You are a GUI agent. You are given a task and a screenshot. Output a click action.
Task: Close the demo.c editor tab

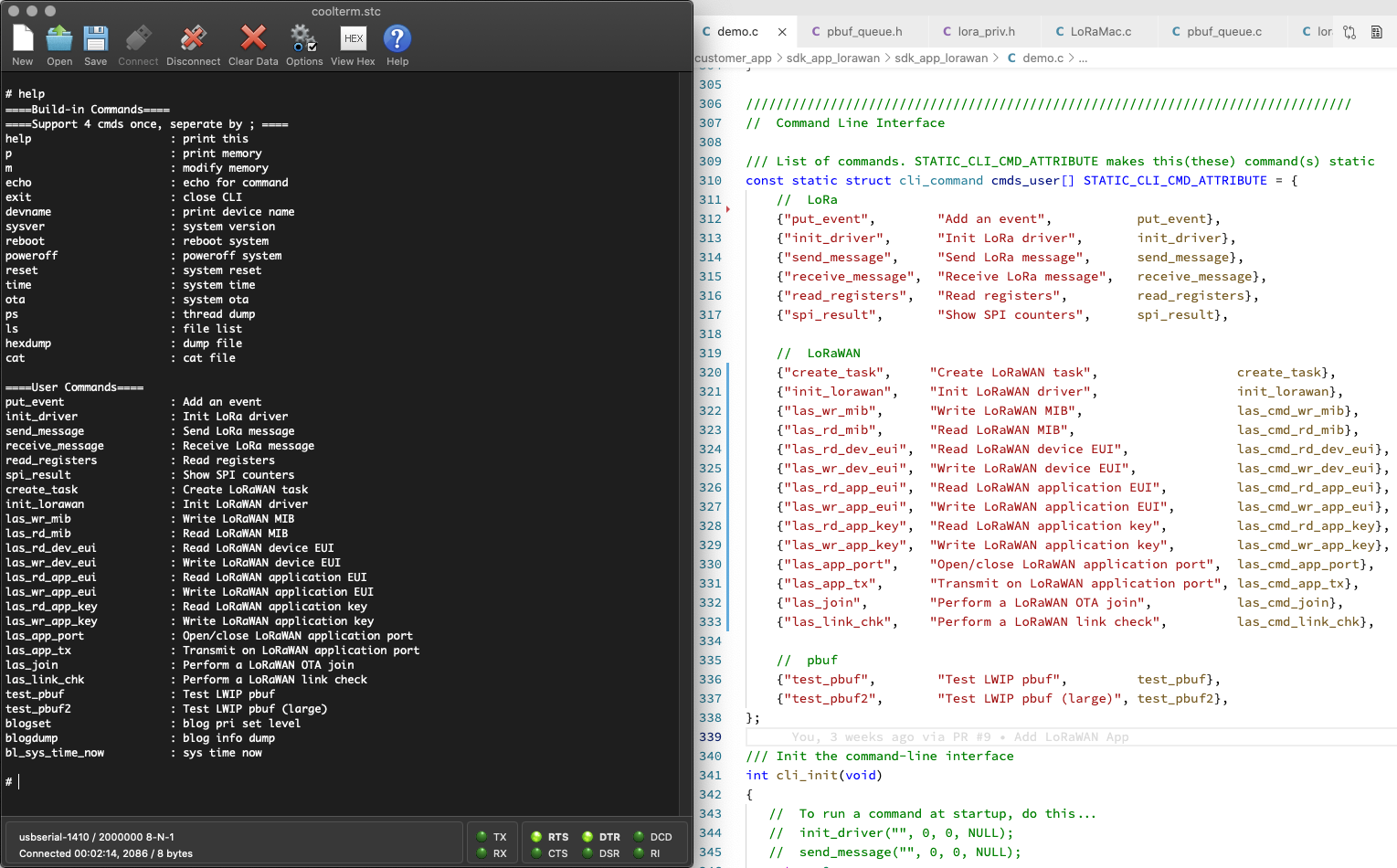pyautogui.click(x=782, y=32)
